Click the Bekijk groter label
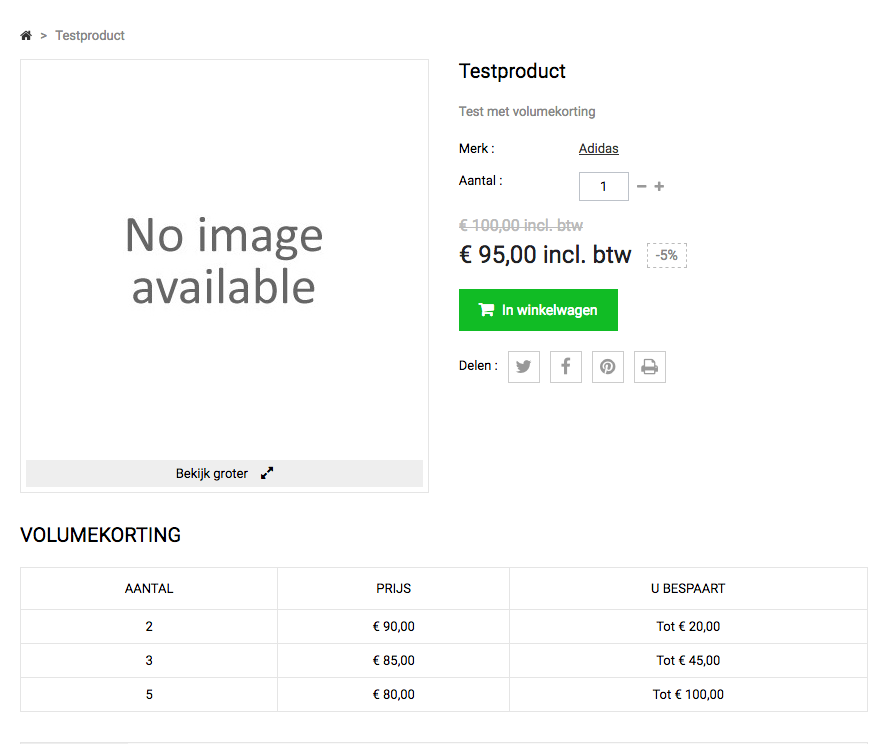Image resolution: width=878 pixels, height=744 pixels. pyautogui.click(x=212, y=474)
